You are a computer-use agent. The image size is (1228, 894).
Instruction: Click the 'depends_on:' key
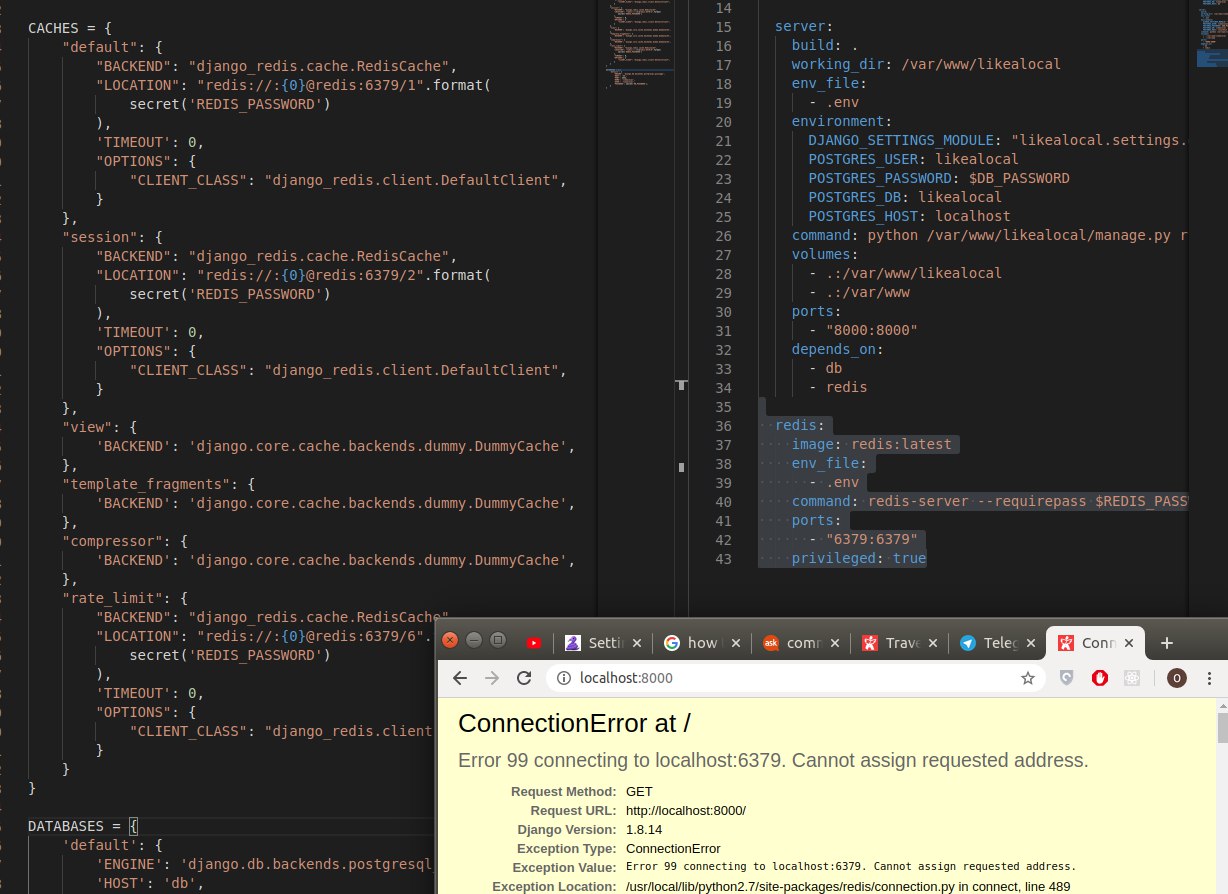pos(838,349)
